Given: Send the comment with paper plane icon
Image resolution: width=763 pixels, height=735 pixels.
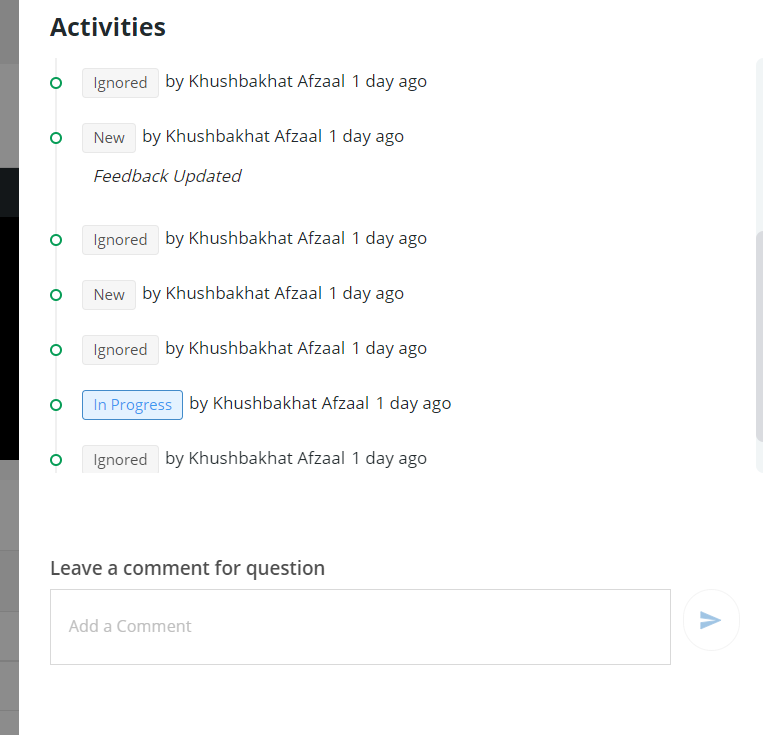Looking at the screenshot, I should [x=711, y=620].
